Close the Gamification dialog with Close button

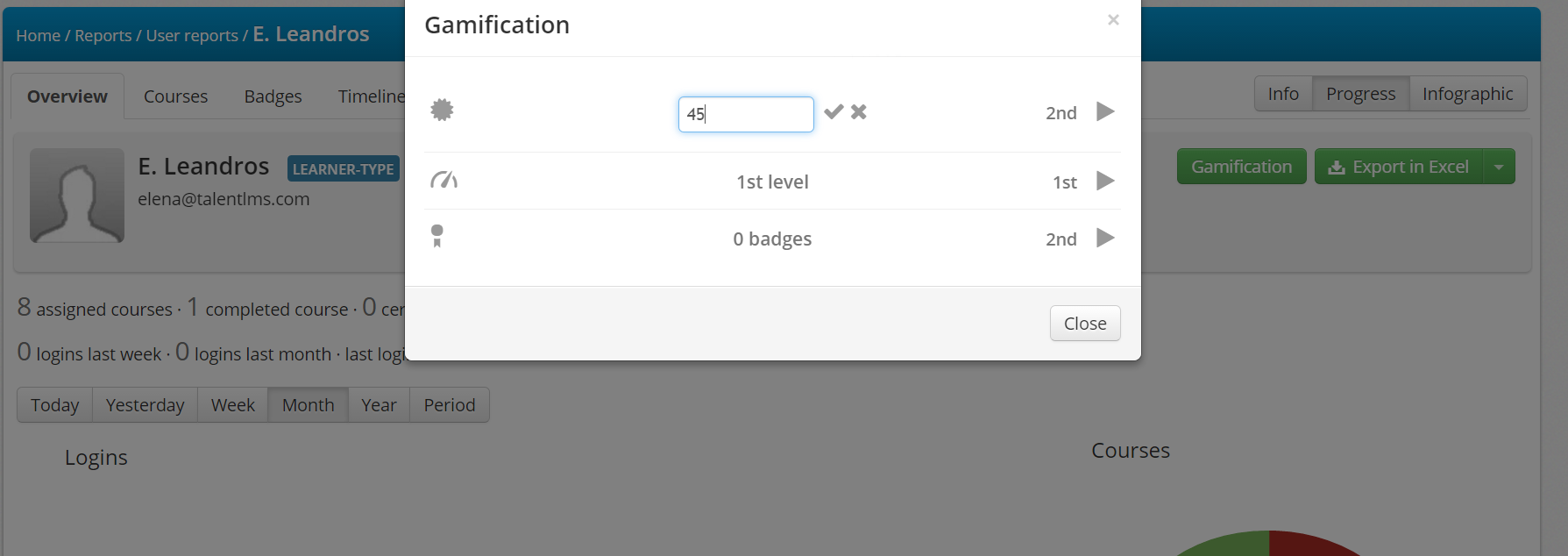(1085, 323)
